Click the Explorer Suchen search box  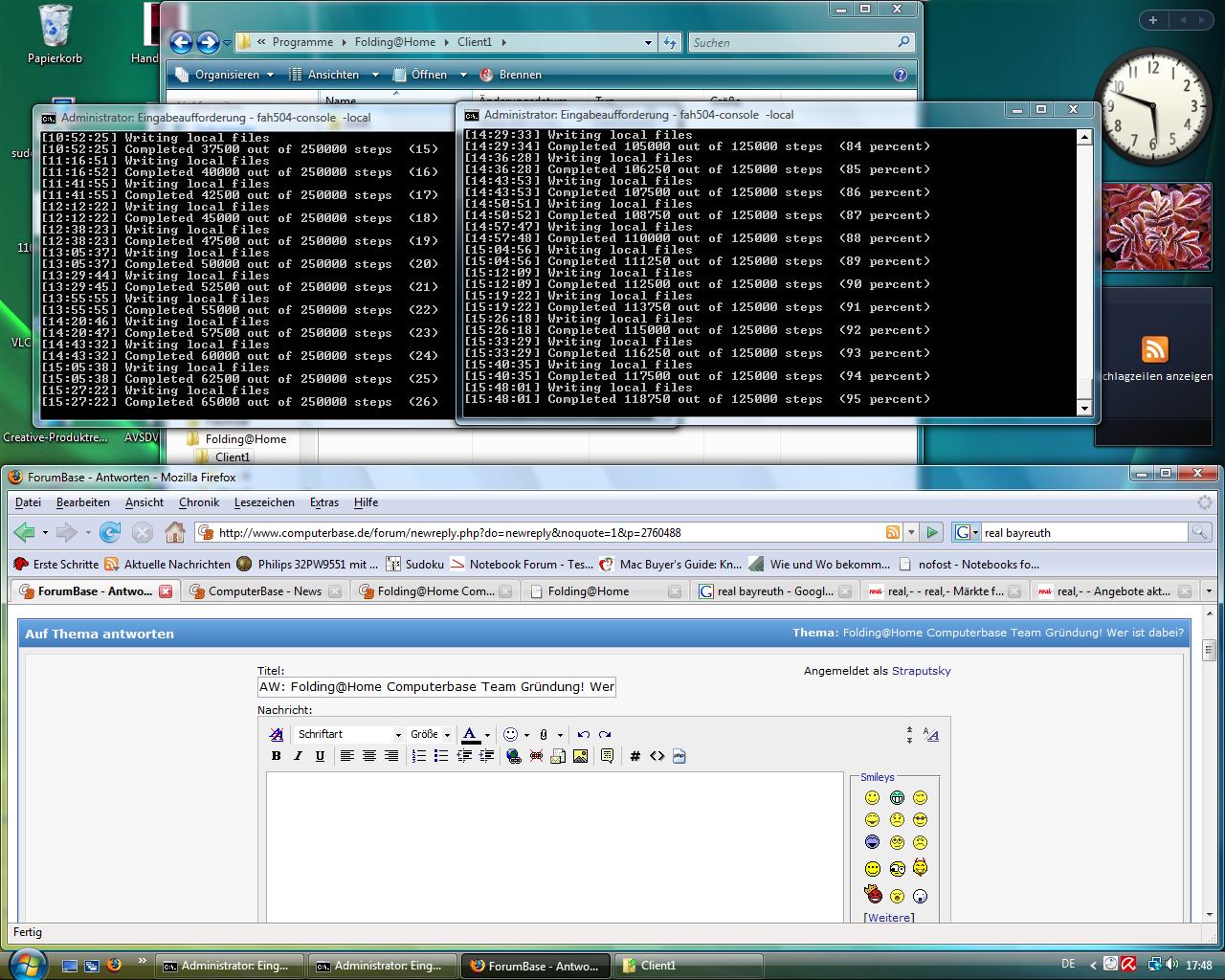800,42
